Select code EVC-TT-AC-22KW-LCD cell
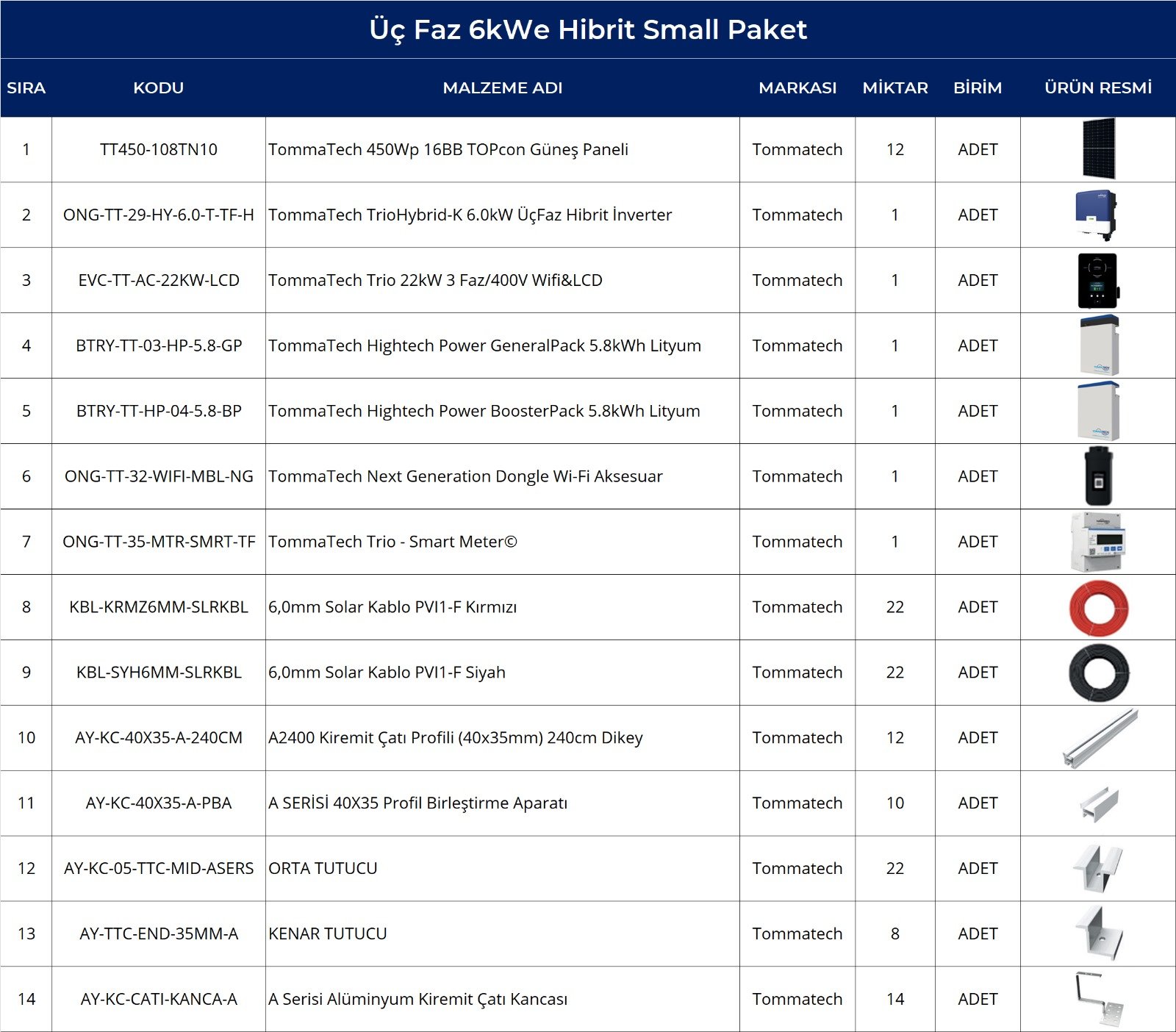This screenshot has width=1176, height=1032. [x=159, y=280]
